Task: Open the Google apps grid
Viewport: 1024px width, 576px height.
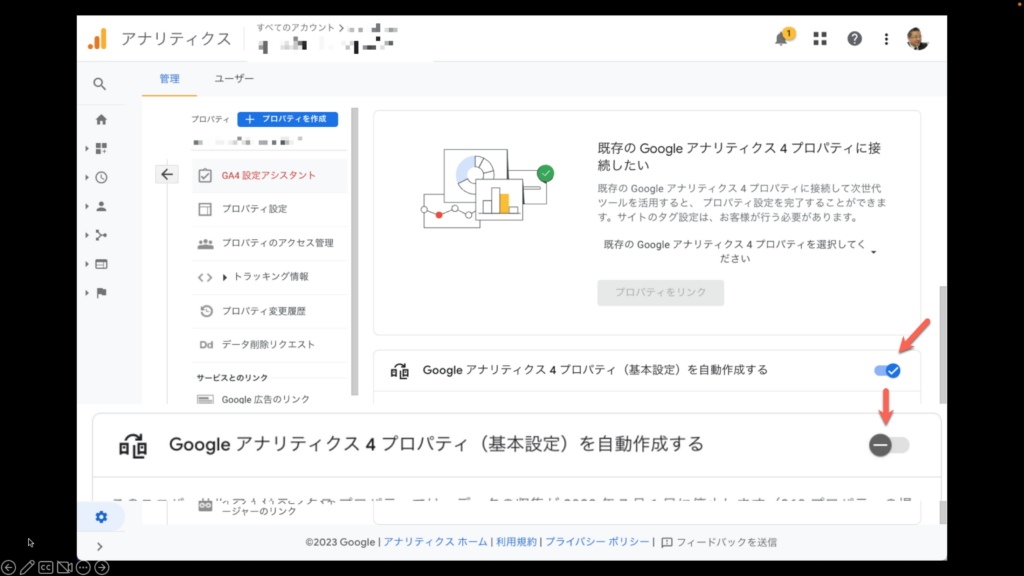Action: coord(820,39)
